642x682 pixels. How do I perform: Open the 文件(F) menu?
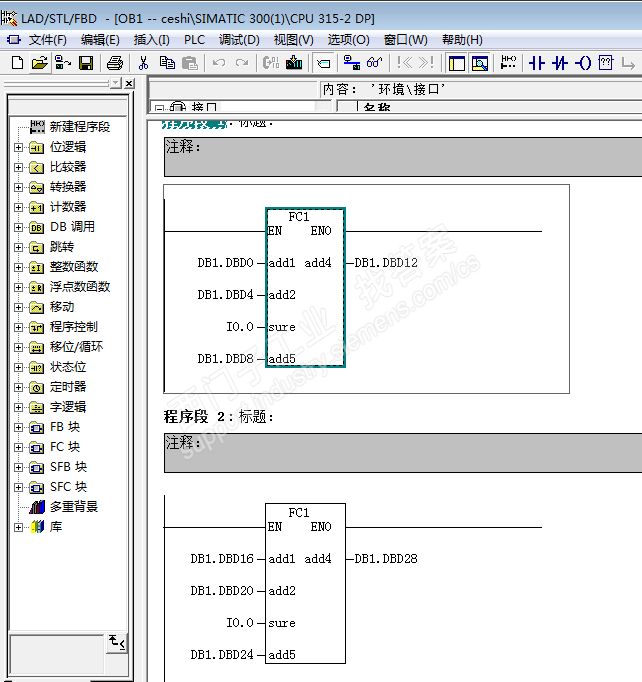click(48, 40)
